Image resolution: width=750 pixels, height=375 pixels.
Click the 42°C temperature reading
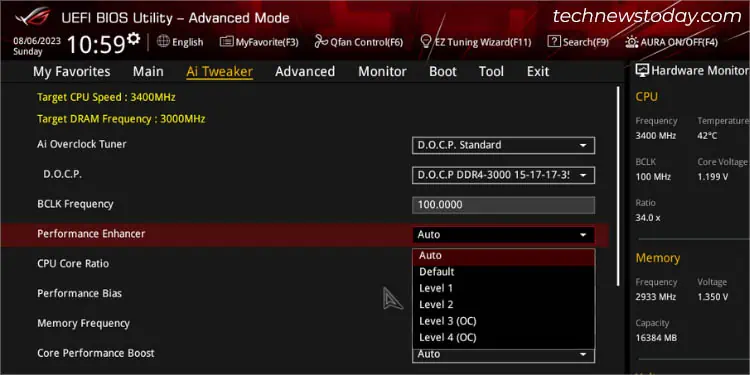(x=707, y=136)
